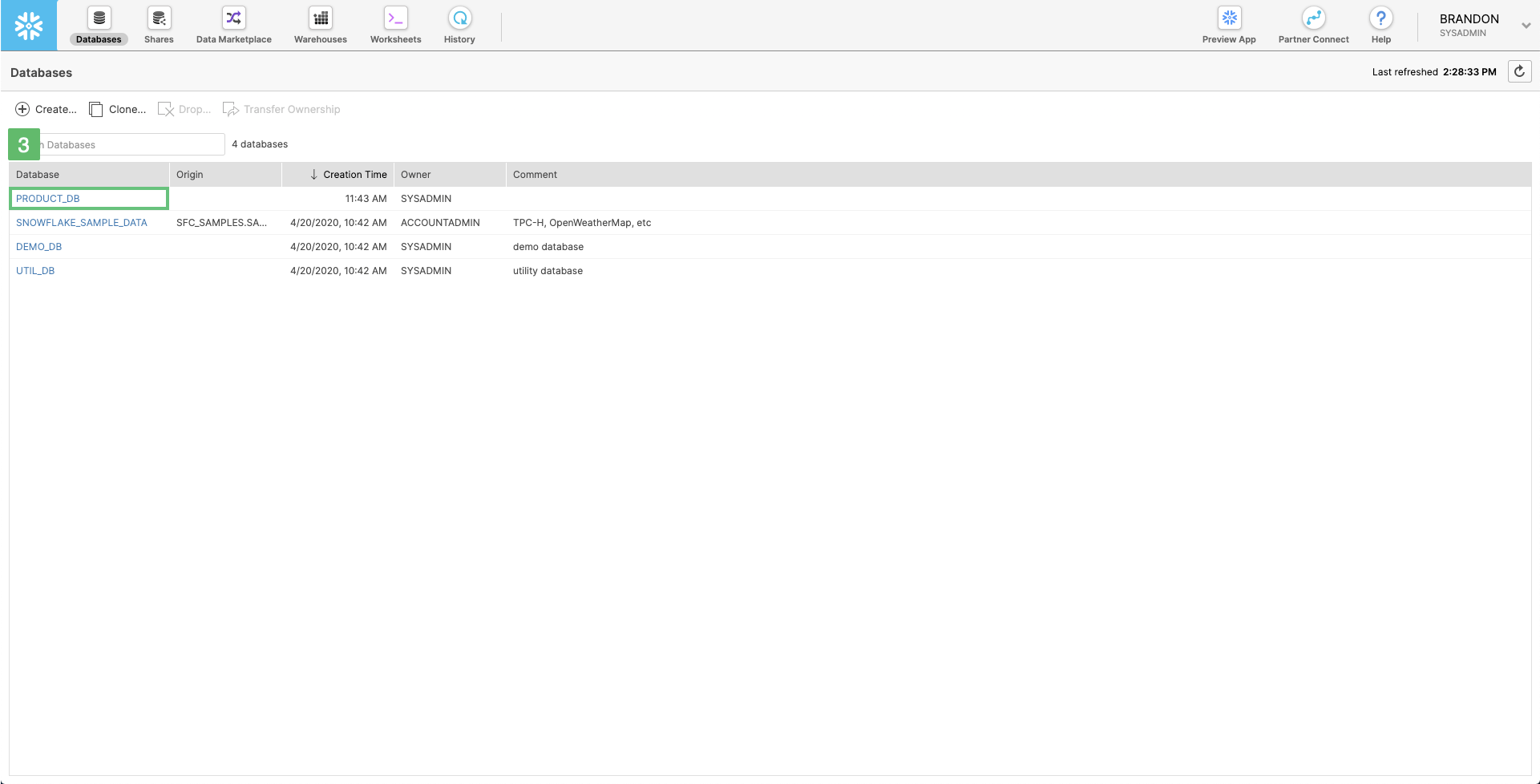
Task: Click the 'utility database' comment cell
Action: click(x=548, y=271)
